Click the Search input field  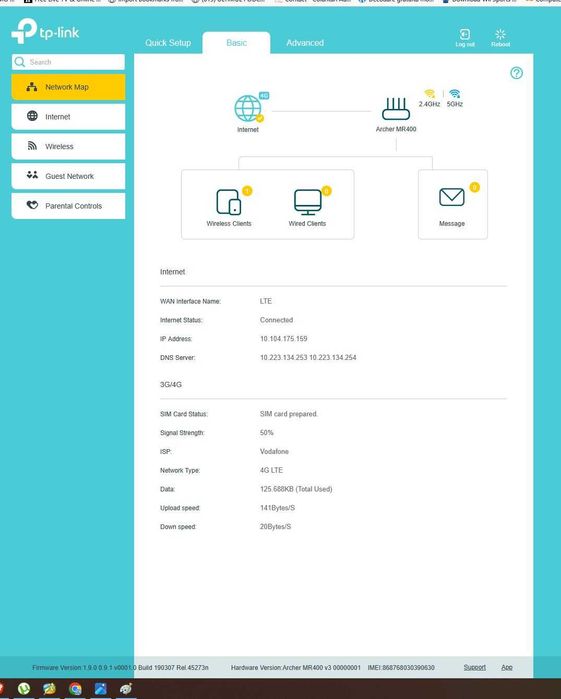tap(68, 62)
